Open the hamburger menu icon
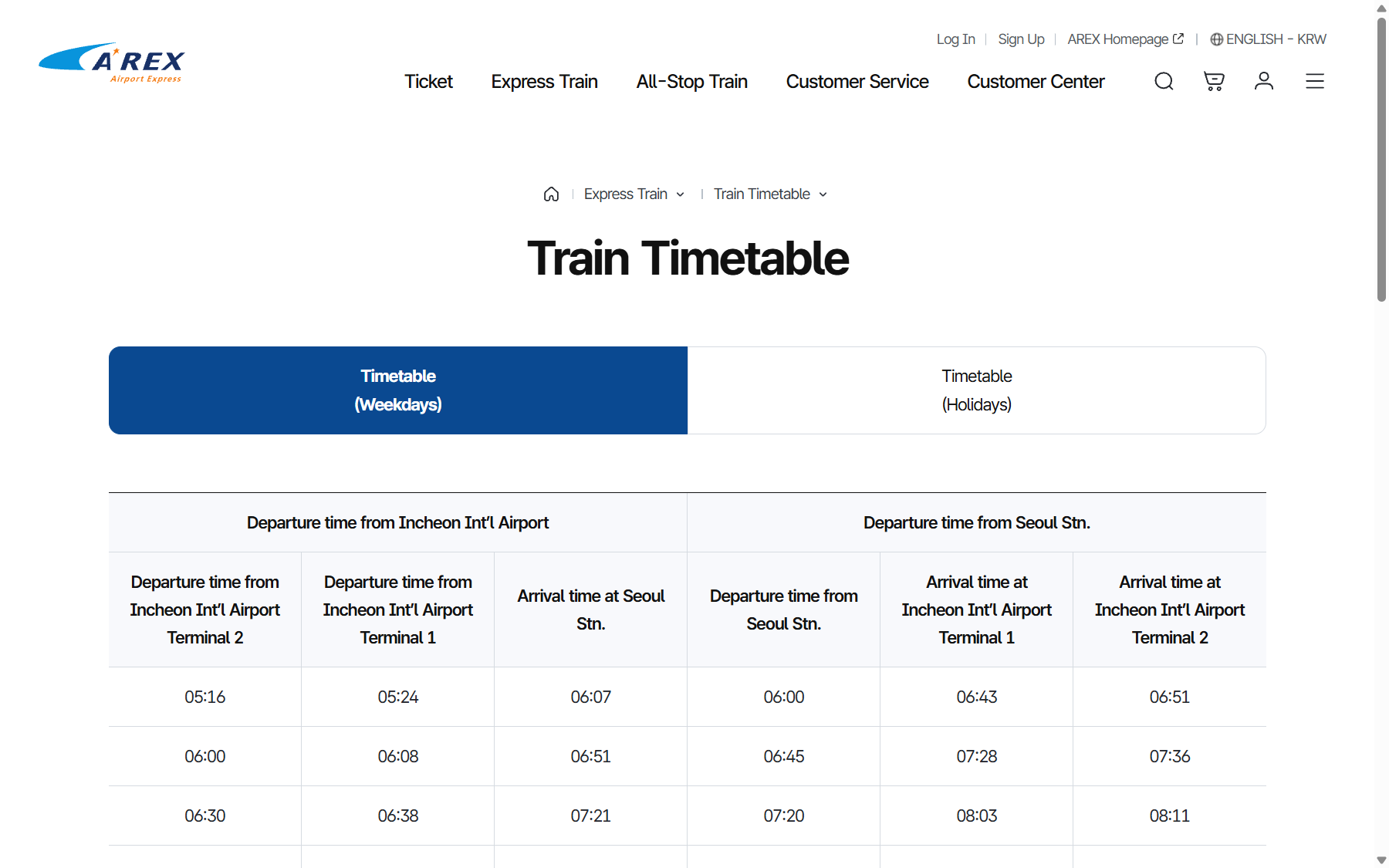The image size is (1389, 868). (x=1315, y=81)
